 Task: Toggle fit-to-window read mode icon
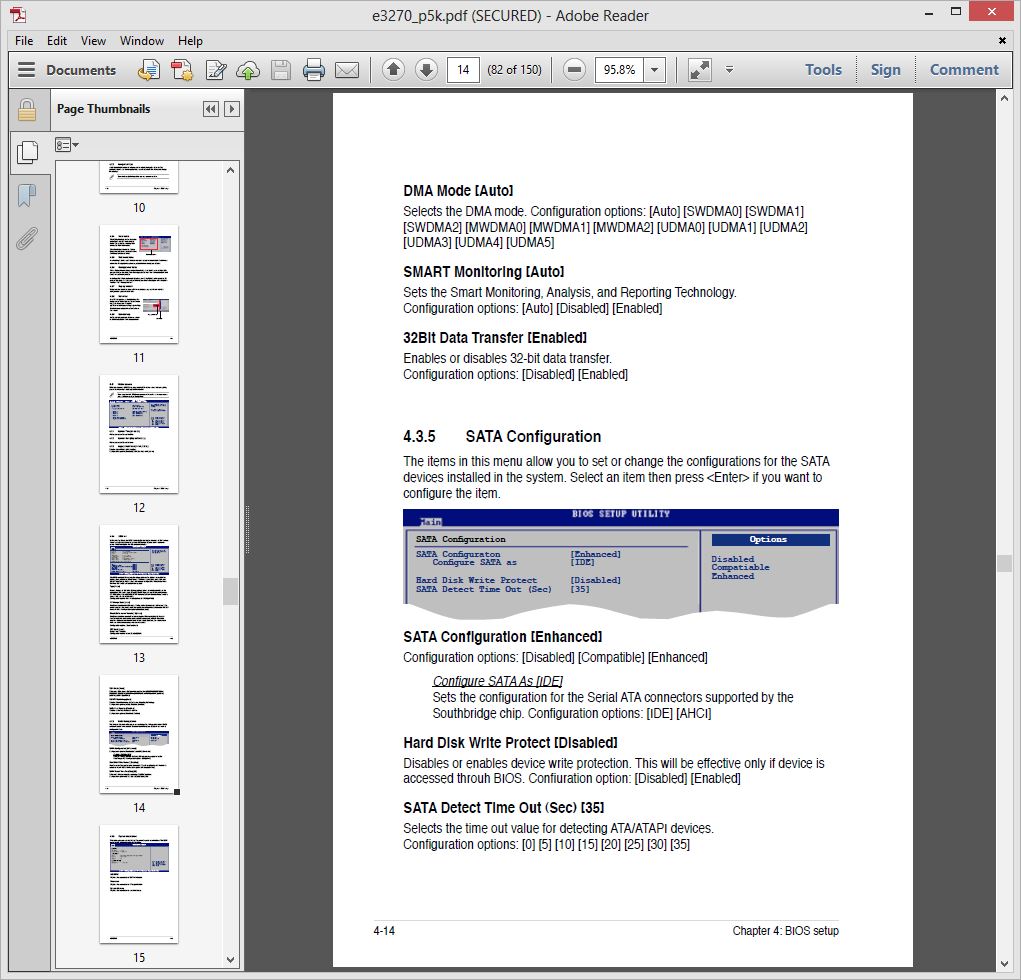[x=699, y=70]
